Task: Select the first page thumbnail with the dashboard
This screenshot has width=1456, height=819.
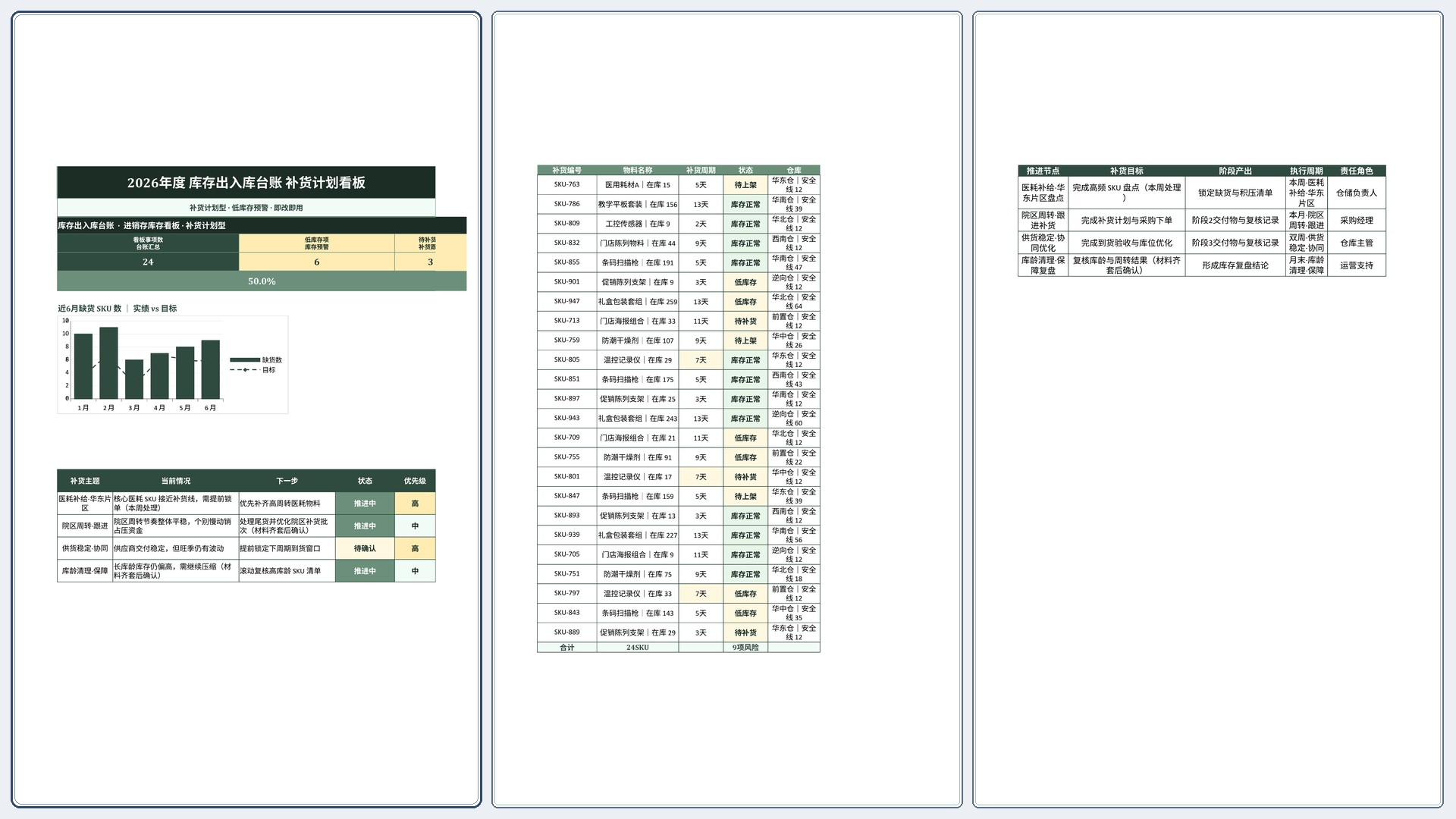Action: click(246, 409)
